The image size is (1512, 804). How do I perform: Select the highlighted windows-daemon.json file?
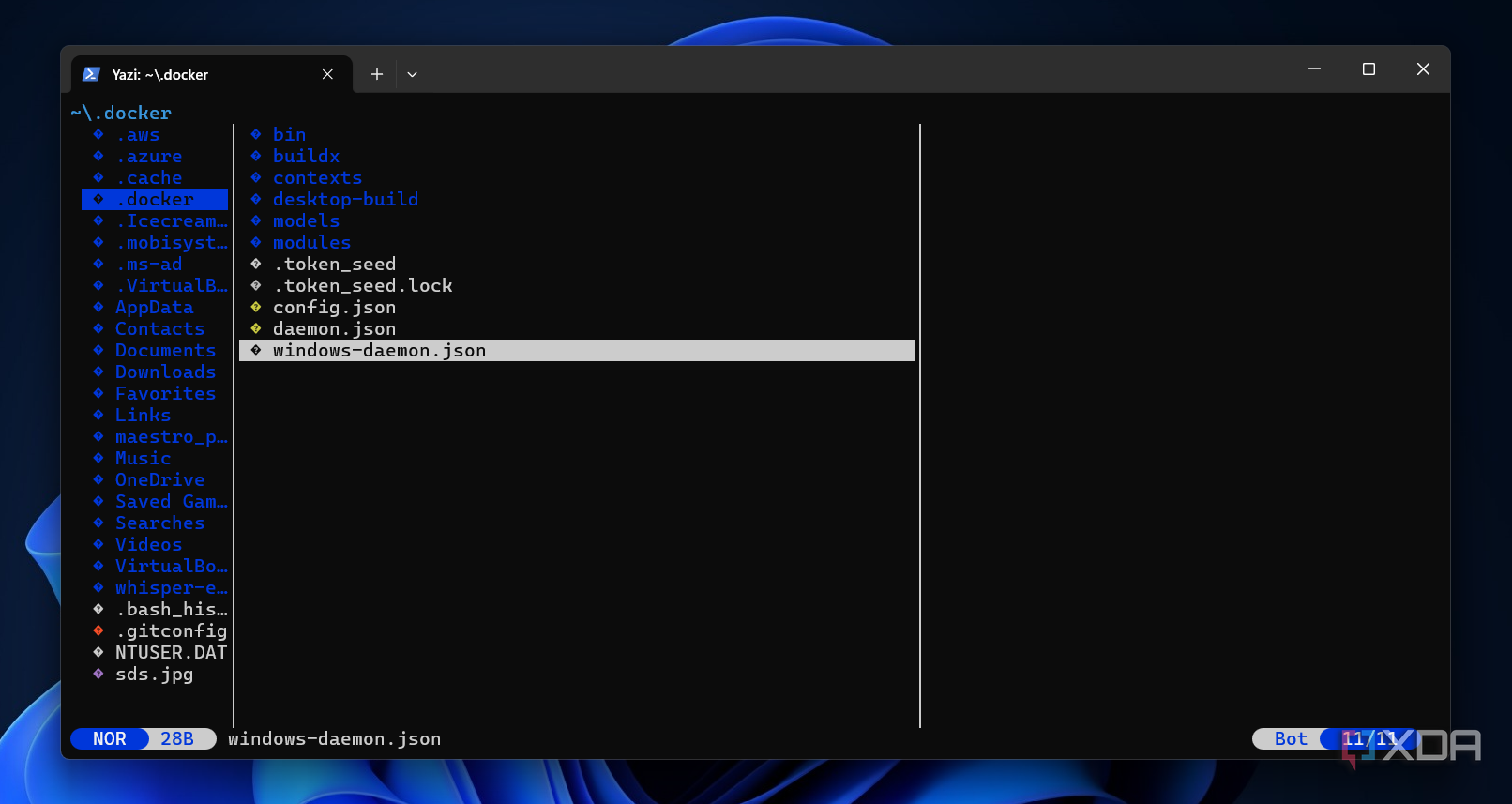coord(577,351)
